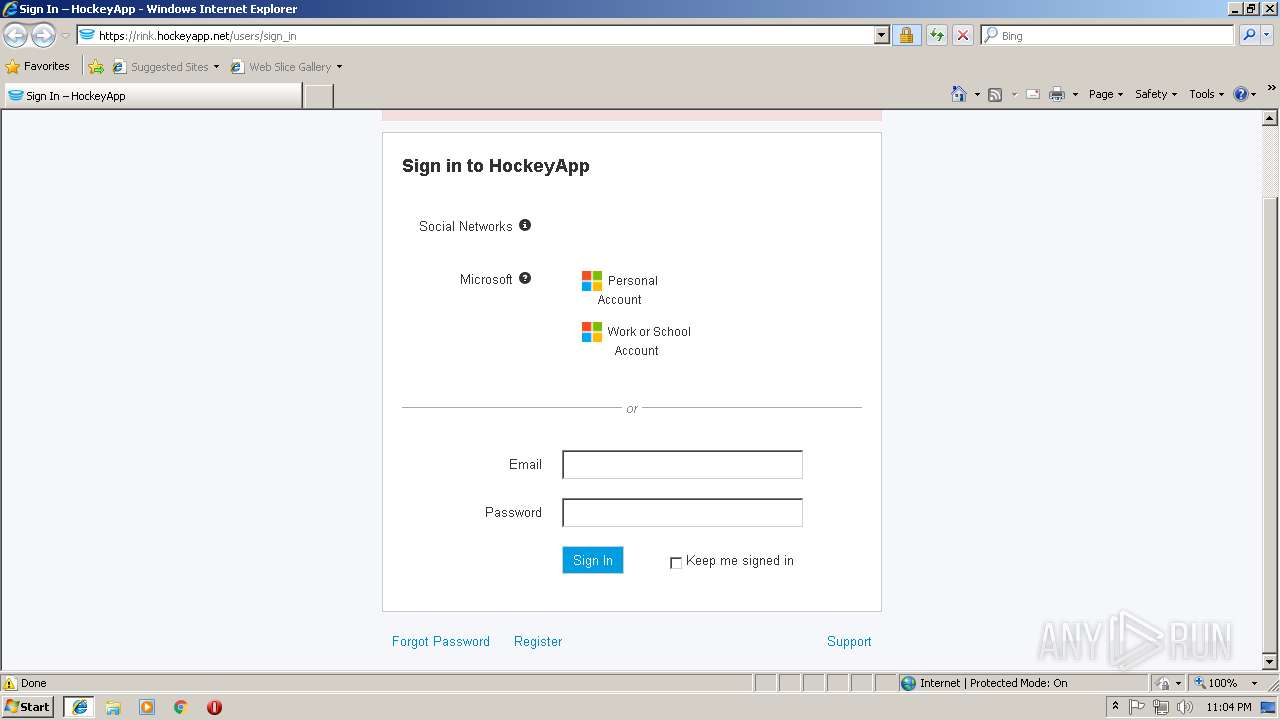Click the Refresh page icon

tap(936, 35)
